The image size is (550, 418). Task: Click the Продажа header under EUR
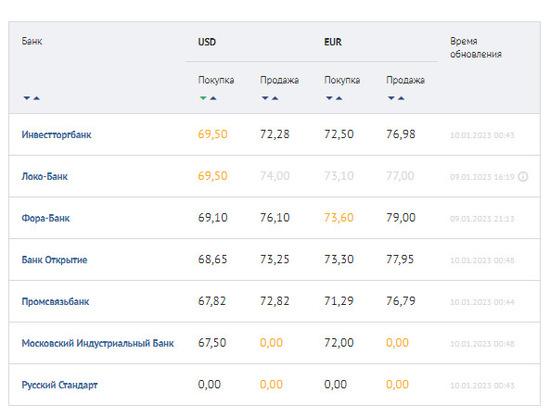click(405, 80)
